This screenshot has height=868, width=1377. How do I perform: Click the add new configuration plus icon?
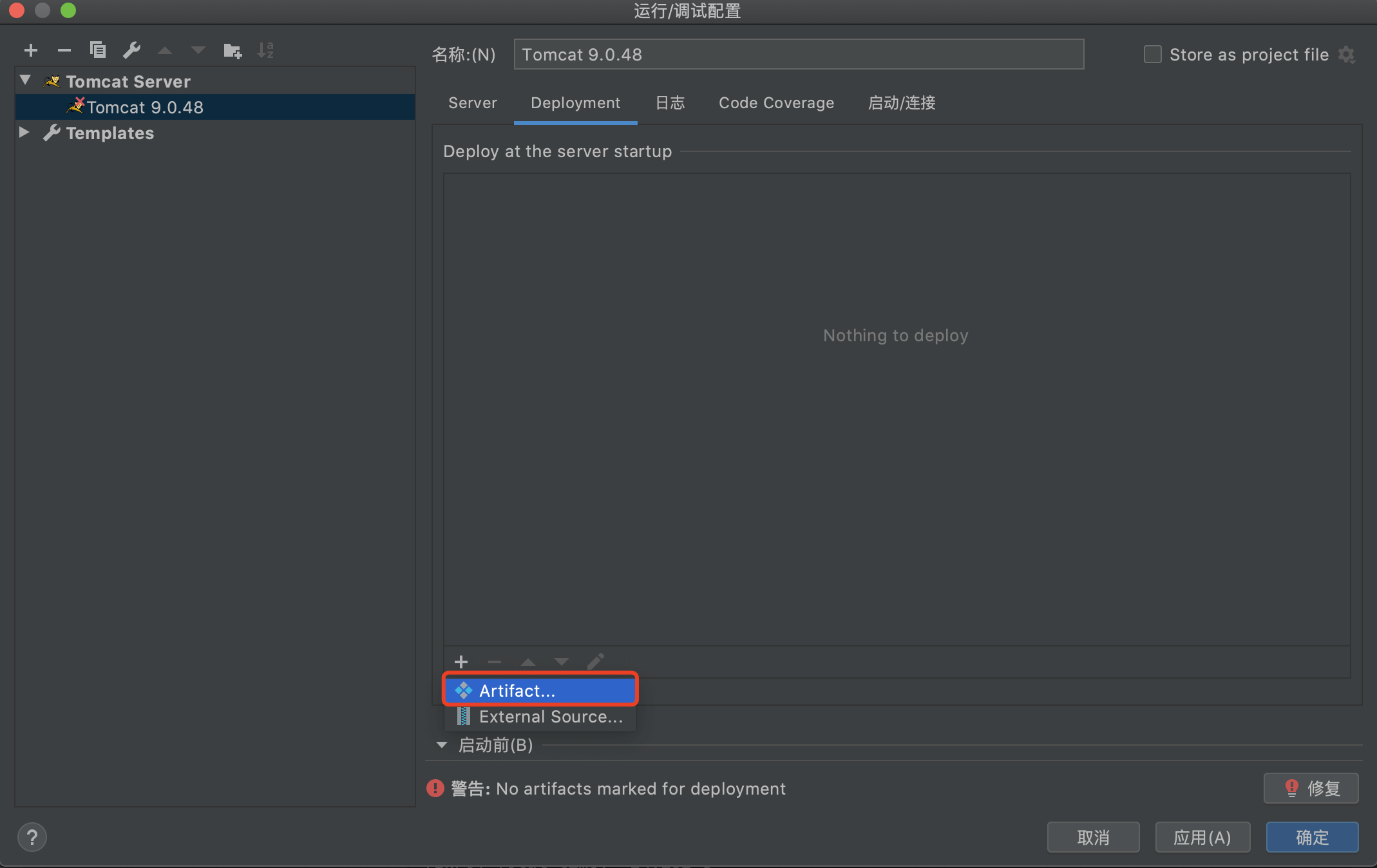30,50
